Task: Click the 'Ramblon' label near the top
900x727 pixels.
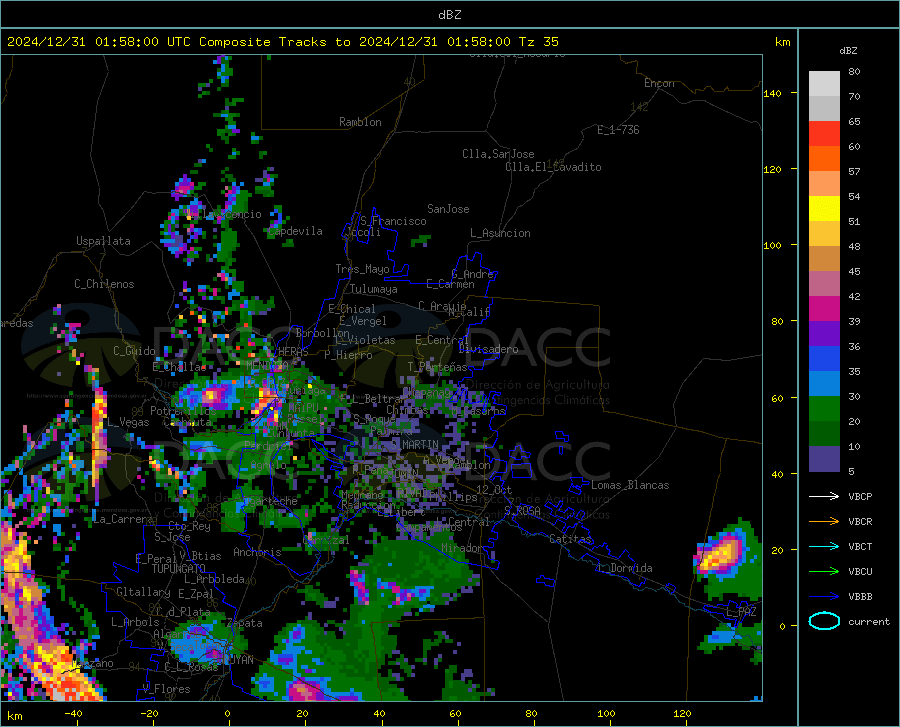Action: 360,122
